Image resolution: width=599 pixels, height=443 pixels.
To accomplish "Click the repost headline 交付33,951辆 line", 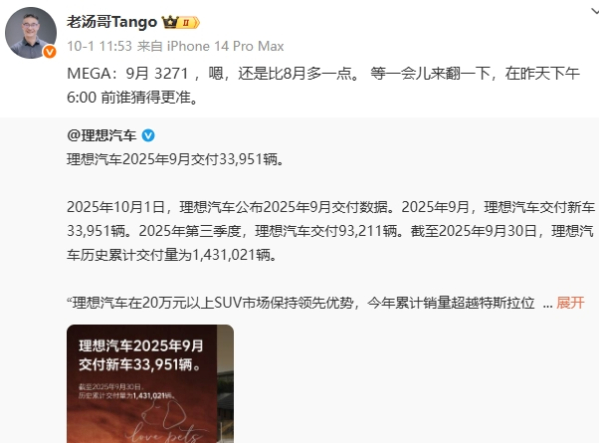I will (176, 159).
